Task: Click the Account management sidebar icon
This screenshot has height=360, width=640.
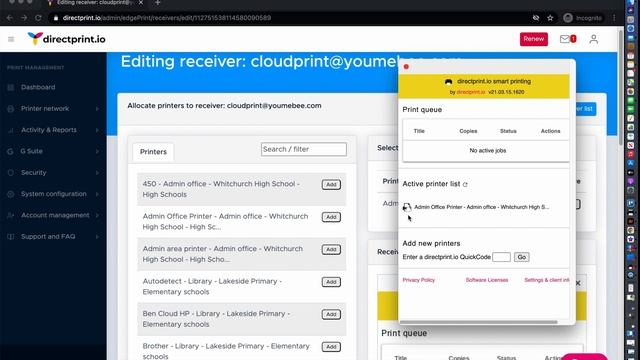Action: coord(11,215)
